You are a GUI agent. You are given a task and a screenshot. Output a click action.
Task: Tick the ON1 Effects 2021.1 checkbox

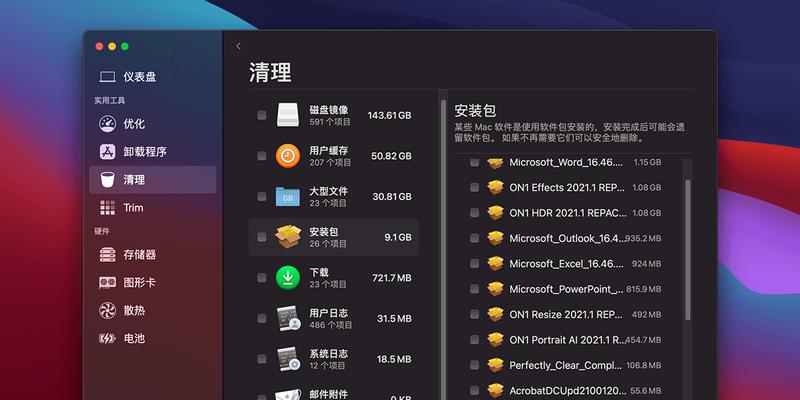point(474,187)
